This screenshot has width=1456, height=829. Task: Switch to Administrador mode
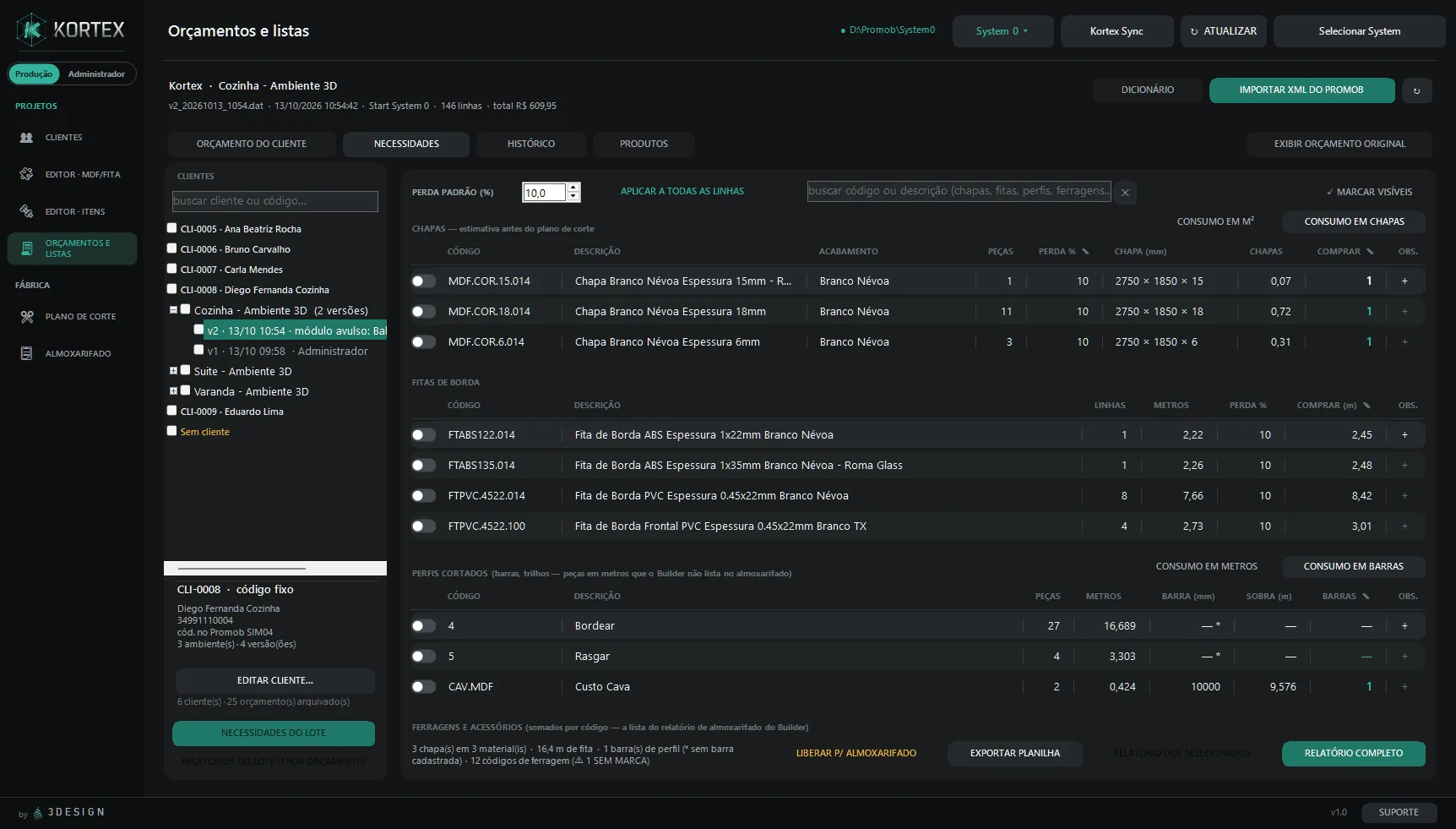(96, 74)
